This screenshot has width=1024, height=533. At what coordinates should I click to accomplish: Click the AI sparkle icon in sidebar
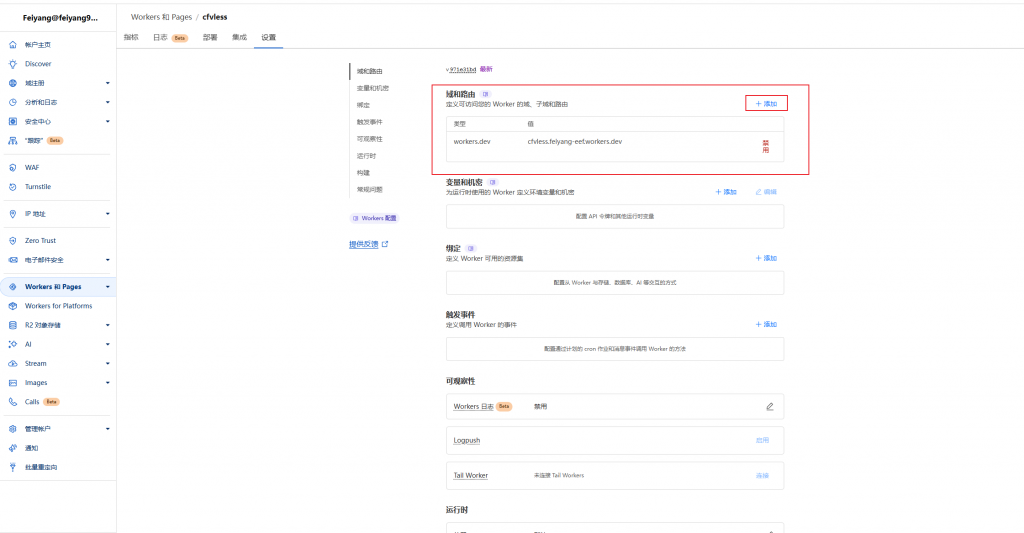click(12, 344)
